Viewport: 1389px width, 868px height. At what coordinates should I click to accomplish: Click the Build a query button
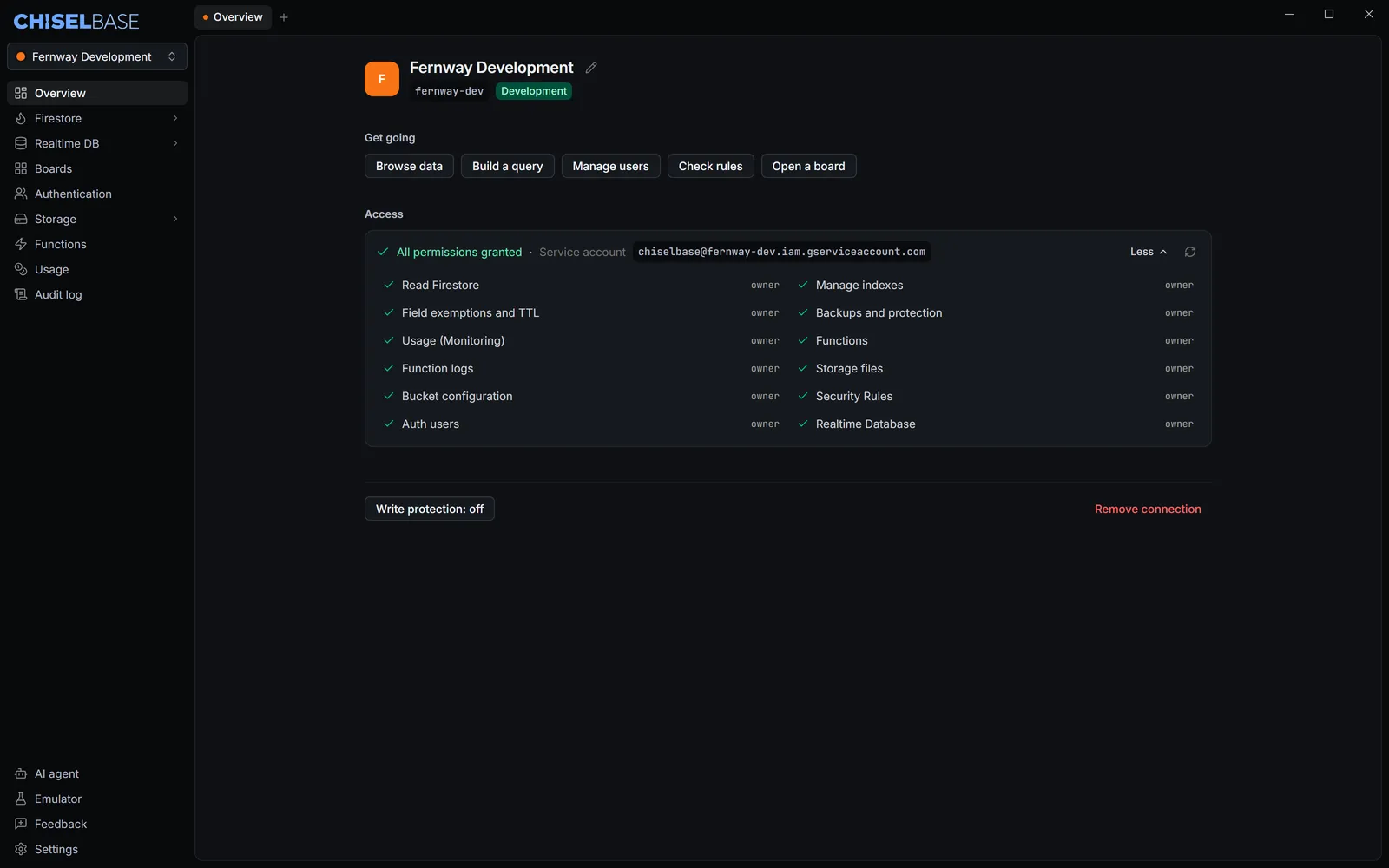click(508, 166)
